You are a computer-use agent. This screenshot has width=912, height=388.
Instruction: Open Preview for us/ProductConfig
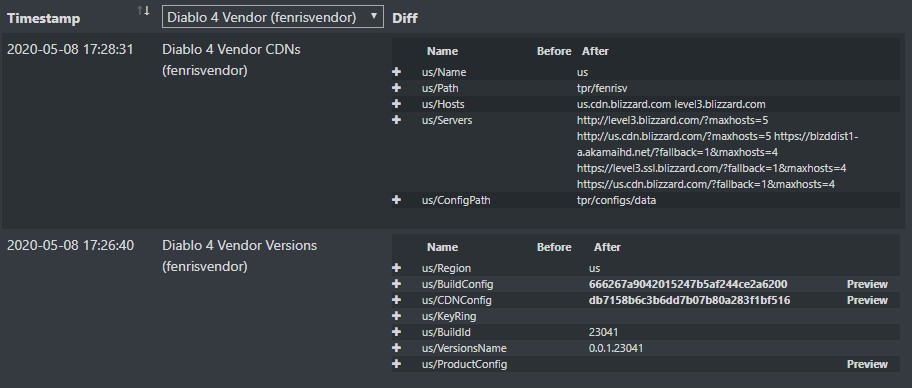(867, 364)
